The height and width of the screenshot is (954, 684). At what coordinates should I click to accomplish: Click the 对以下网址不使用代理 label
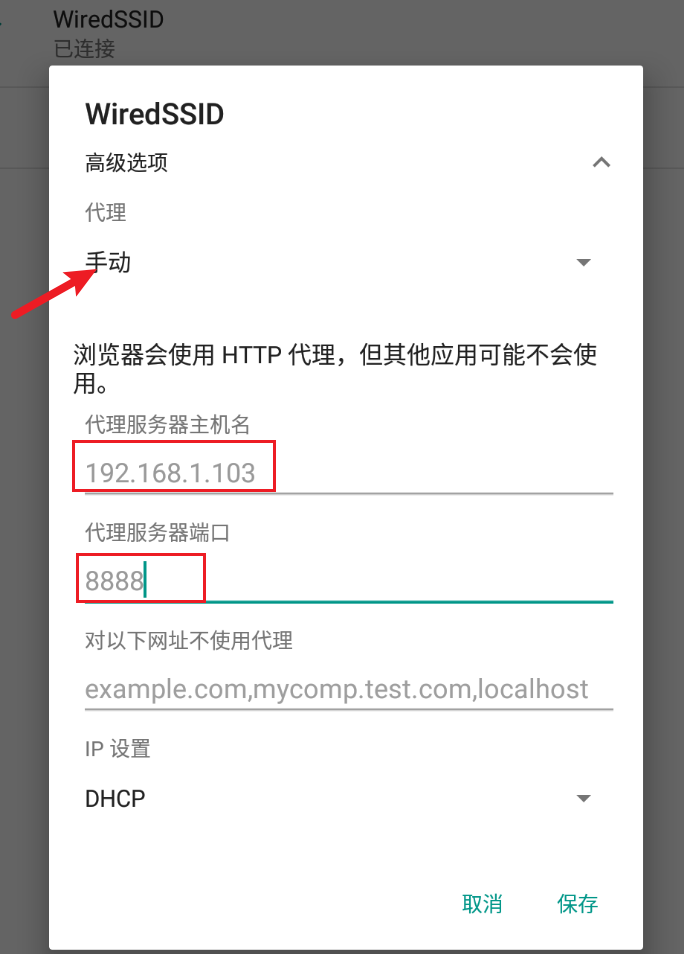[189, 640]
